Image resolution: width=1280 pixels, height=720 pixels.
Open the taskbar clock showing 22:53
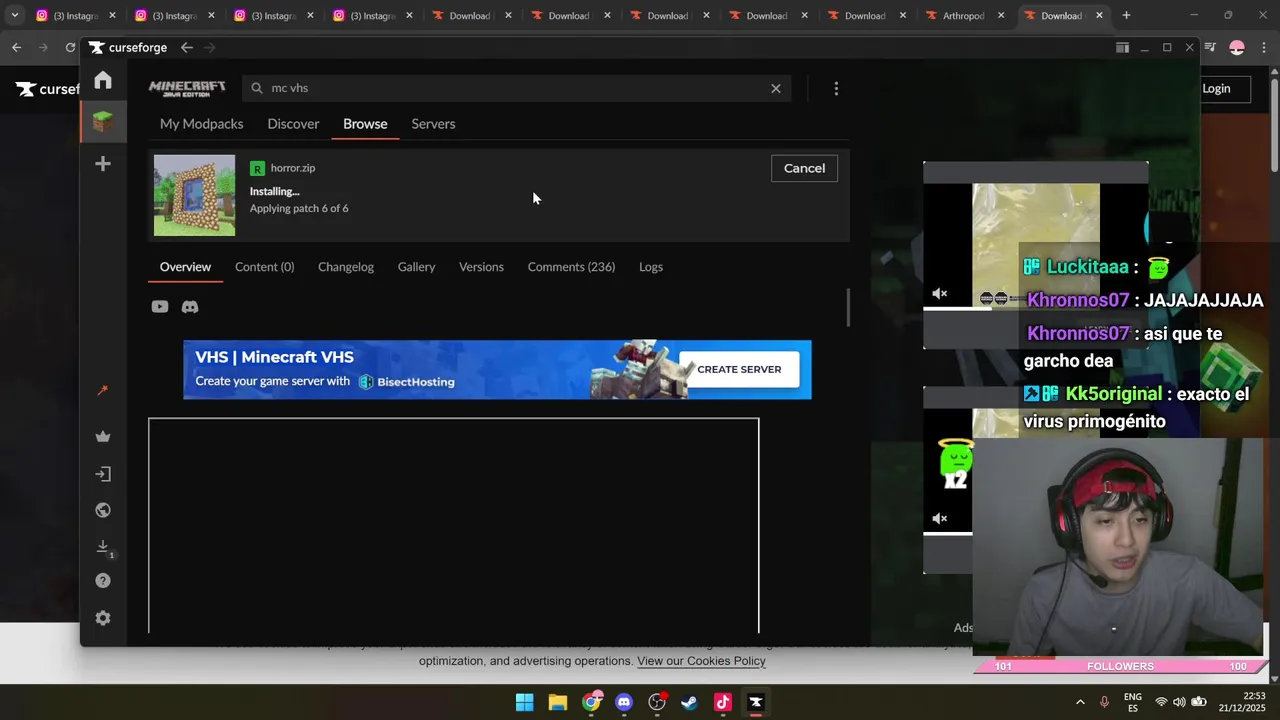[x=1241, y=702]
